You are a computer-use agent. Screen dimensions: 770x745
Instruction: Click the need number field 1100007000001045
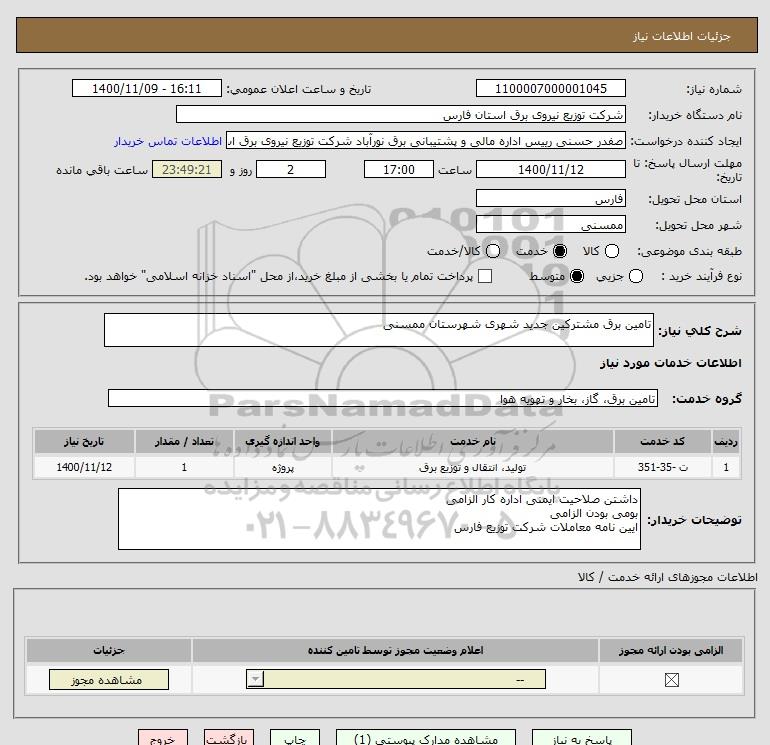click(550, 88)
